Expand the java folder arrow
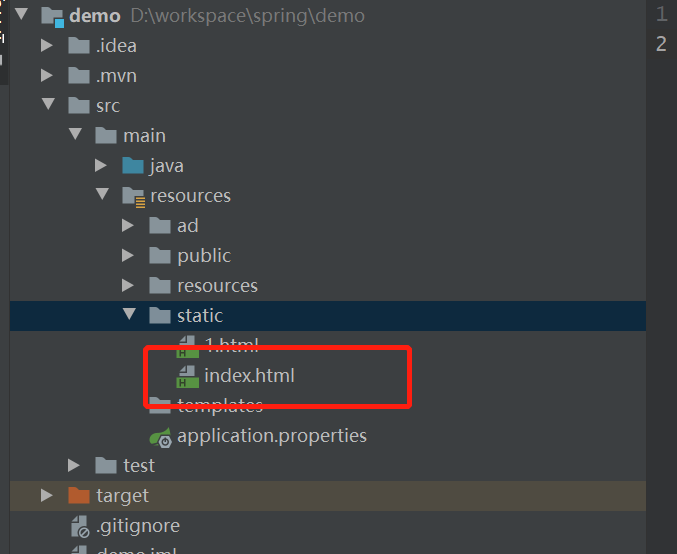Image resolution: width=677 pixels, height=554 pixels. (x=101, y=165)
